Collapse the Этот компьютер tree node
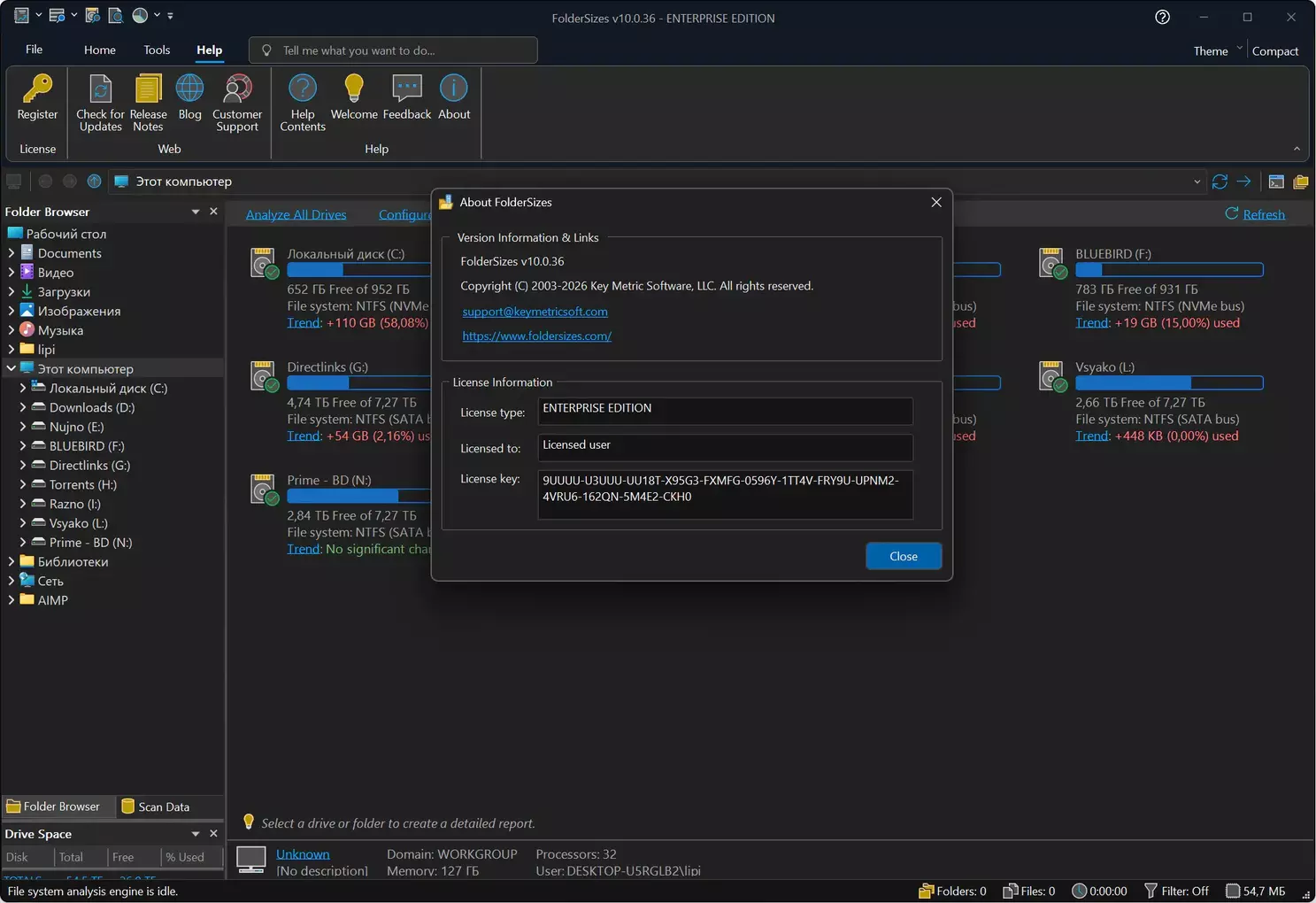The height and width of the screenshot is (903, 1316). [x=12, y=368]
